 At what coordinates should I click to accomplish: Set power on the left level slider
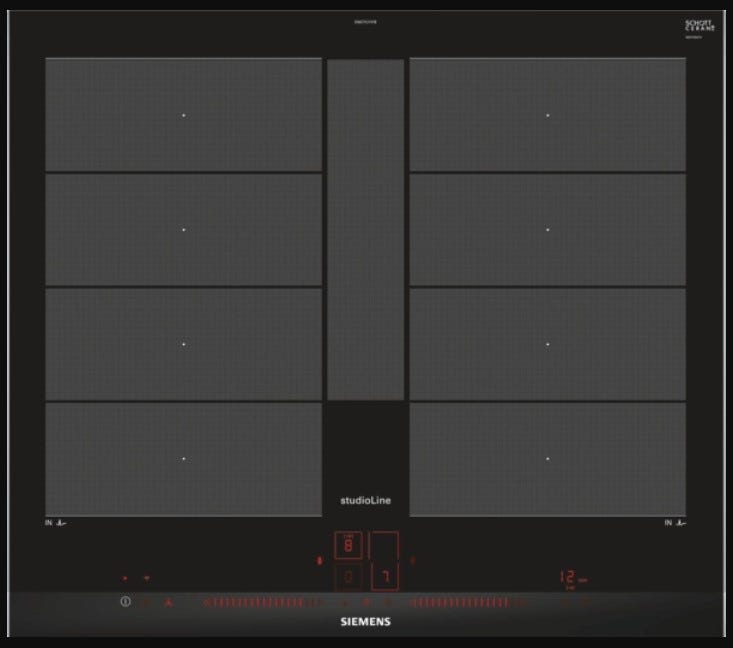coord(262,603)
